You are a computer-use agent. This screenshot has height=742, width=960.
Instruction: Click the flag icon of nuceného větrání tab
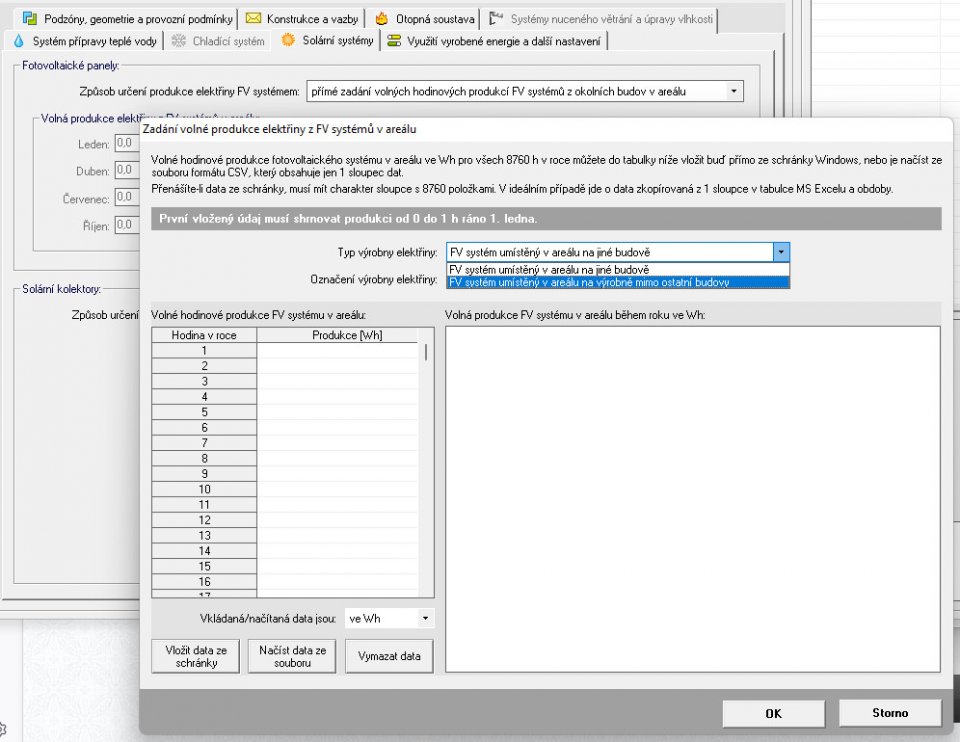[495, 19]
